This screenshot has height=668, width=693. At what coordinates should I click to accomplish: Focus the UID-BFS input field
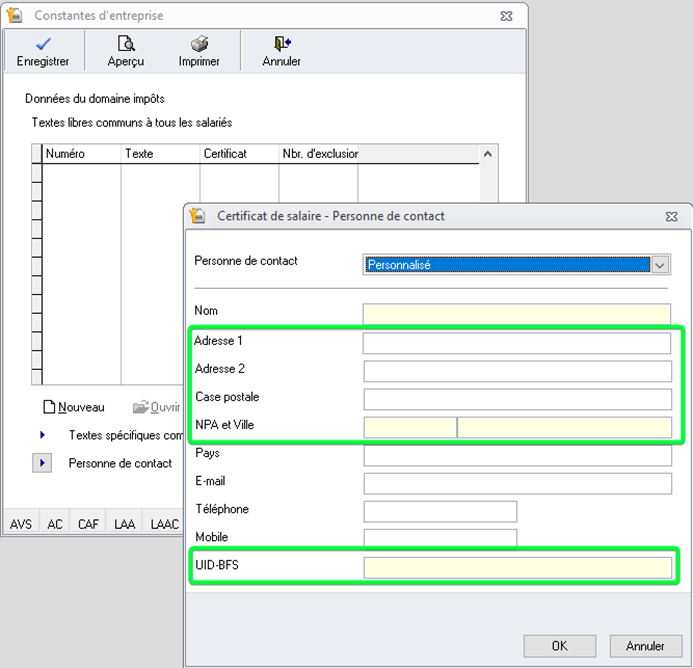(516, 568)
